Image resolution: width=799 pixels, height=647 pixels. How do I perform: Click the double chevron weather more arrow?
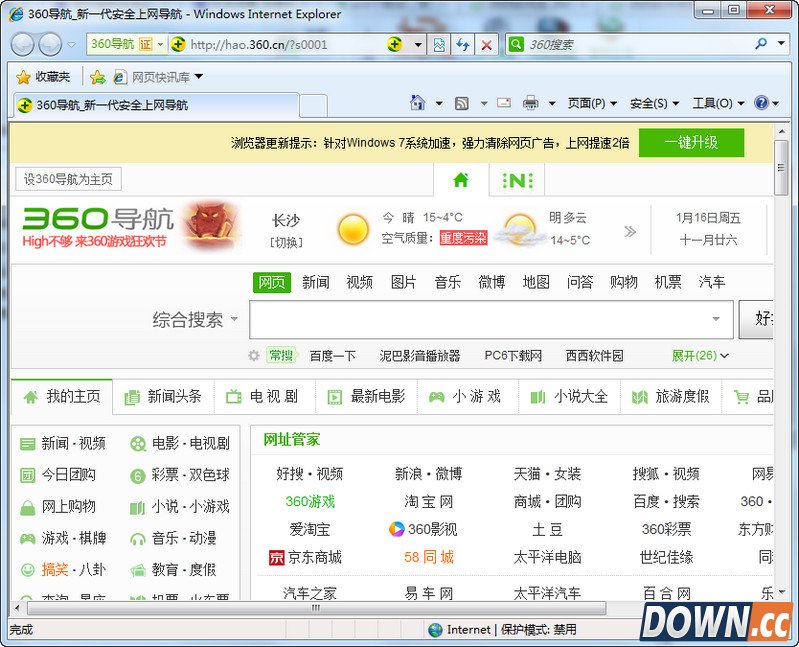(630, 232)
